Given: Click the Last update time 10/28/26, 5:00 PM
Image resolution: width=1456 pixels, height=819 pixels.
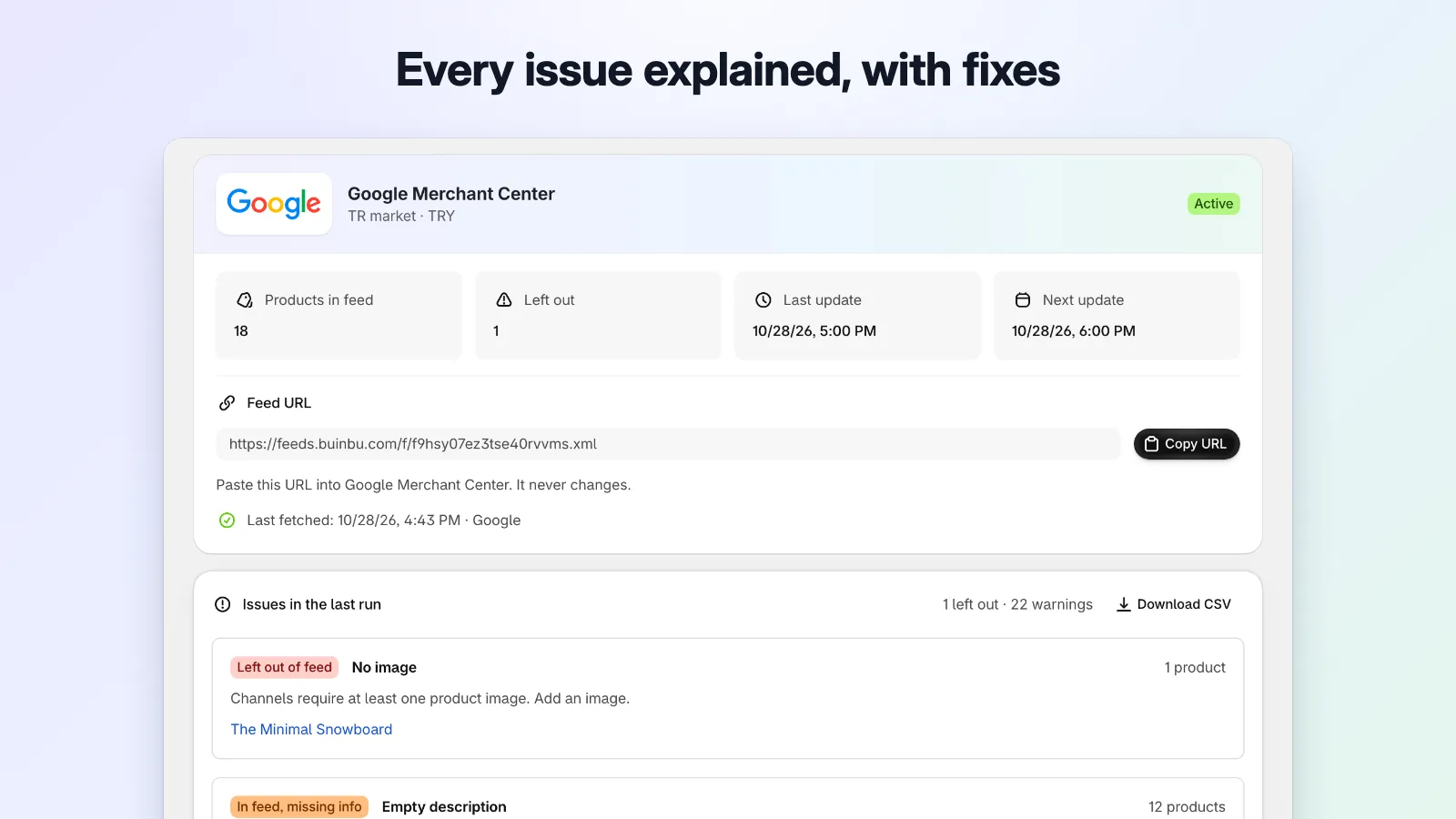Looking at the screenshot, I should click(814, 331).
